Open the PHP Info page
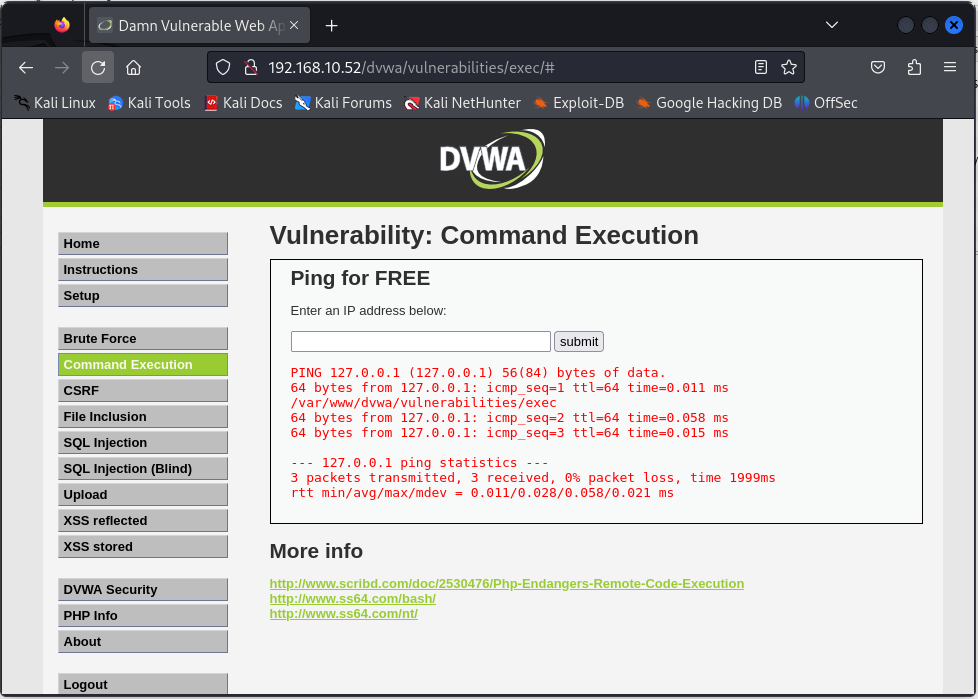The image size is (978, 699). [143, 615]
